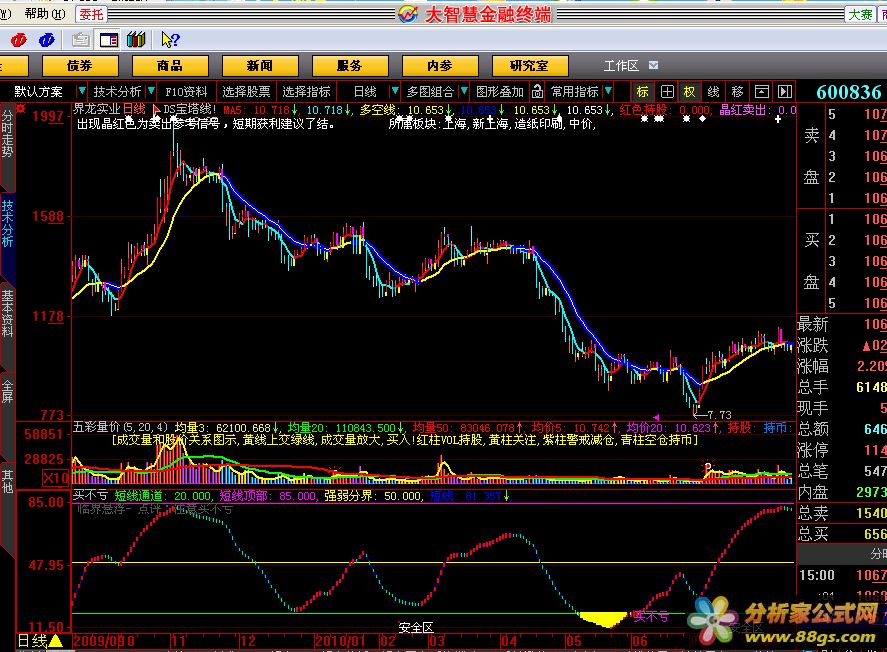This screenshot has height=652, width=887.
Task: Click the 委托 button
Action: (x=91, y=14)
